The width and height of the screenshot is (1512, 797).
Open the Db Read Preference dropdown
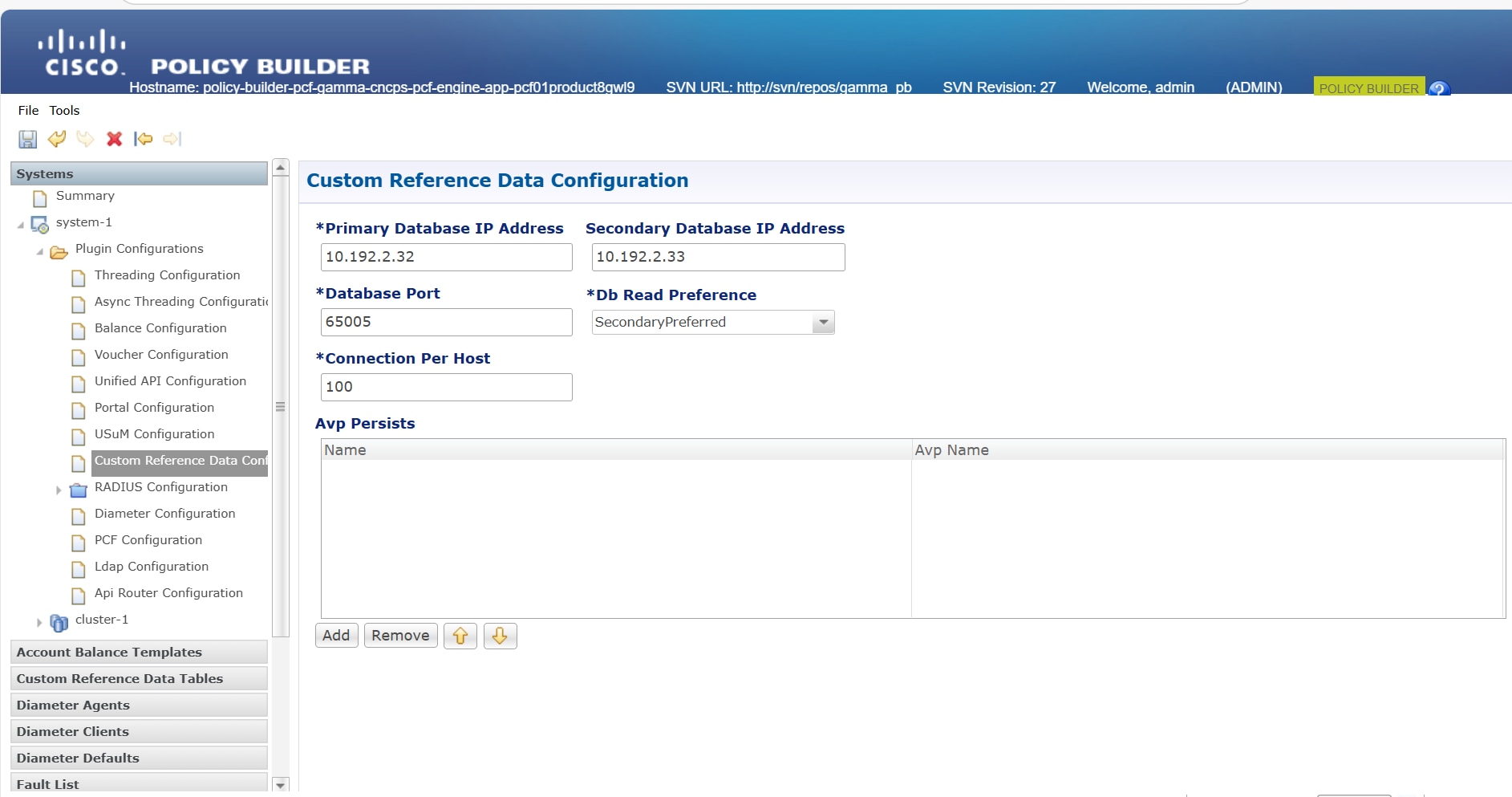823,323
